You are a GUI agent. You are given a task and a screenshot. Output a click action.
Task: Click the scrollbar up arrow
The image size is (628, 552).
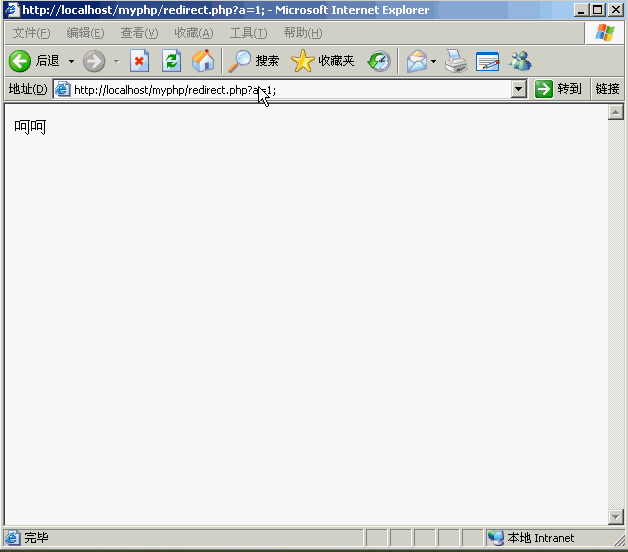(616, 112)
